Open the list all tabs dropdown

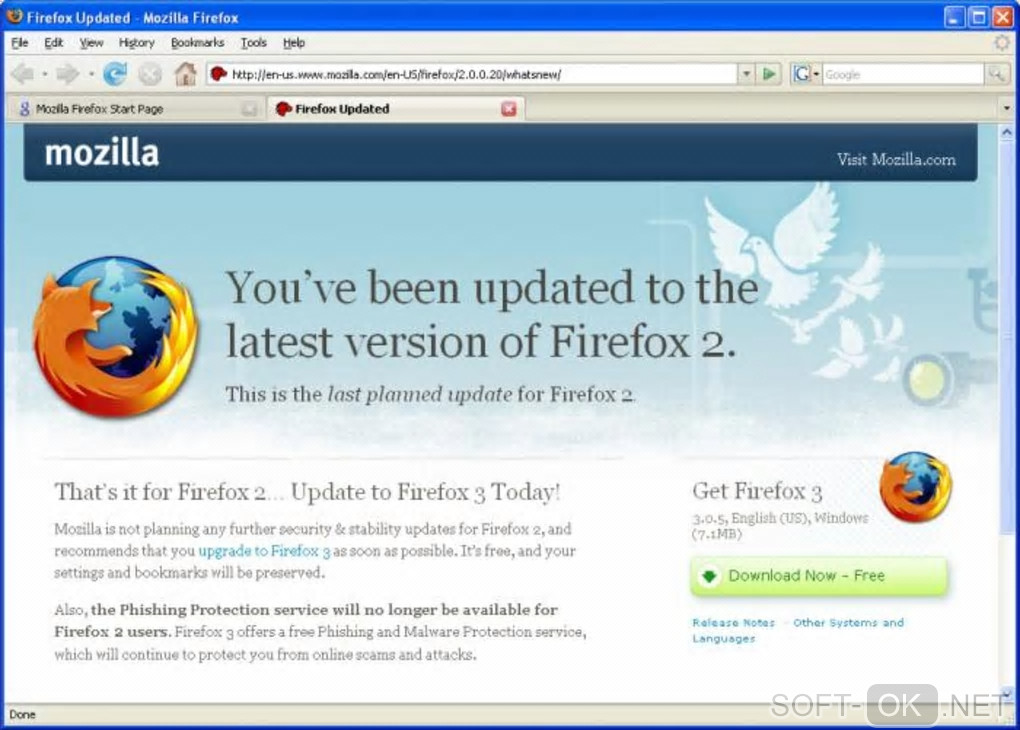point(1007,108)
